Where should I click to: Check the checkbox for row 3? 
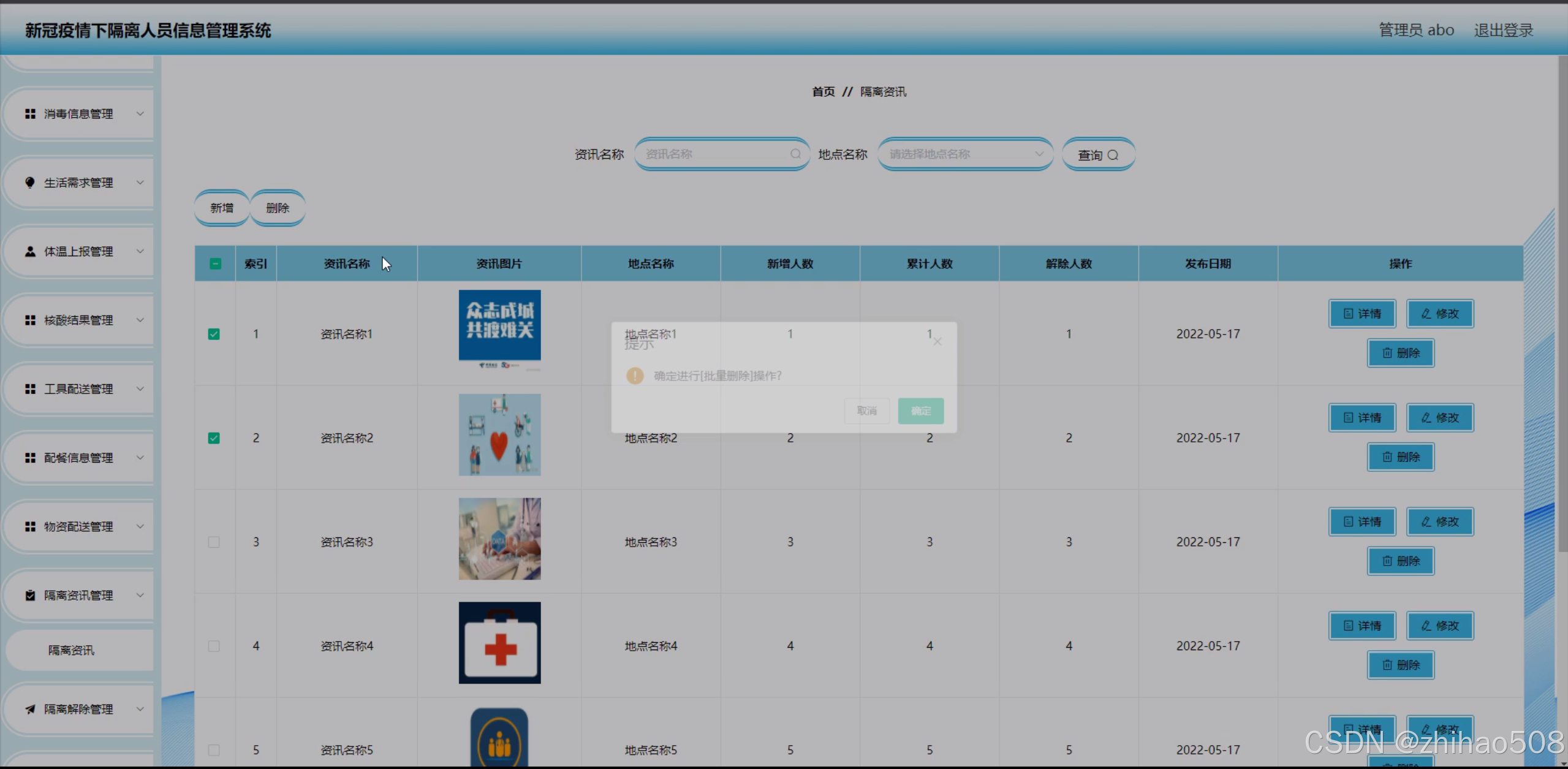214,542
